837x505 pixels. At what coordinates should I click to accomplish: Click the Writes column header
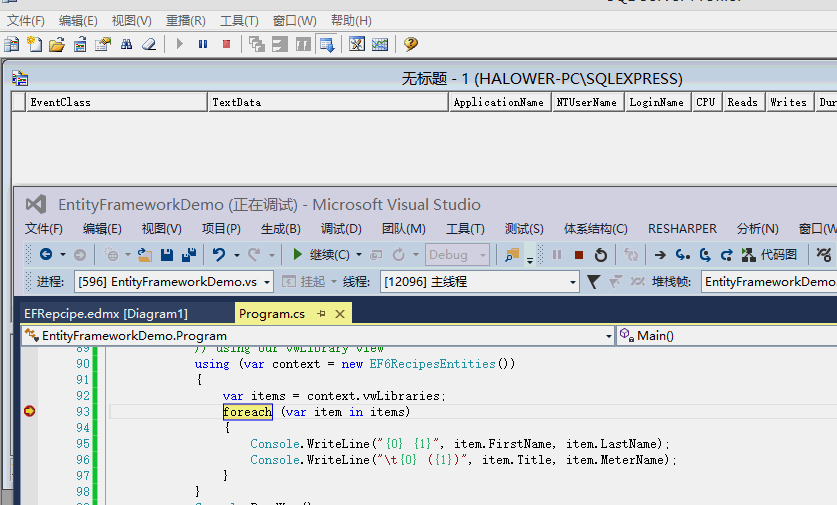click(789, 102)
